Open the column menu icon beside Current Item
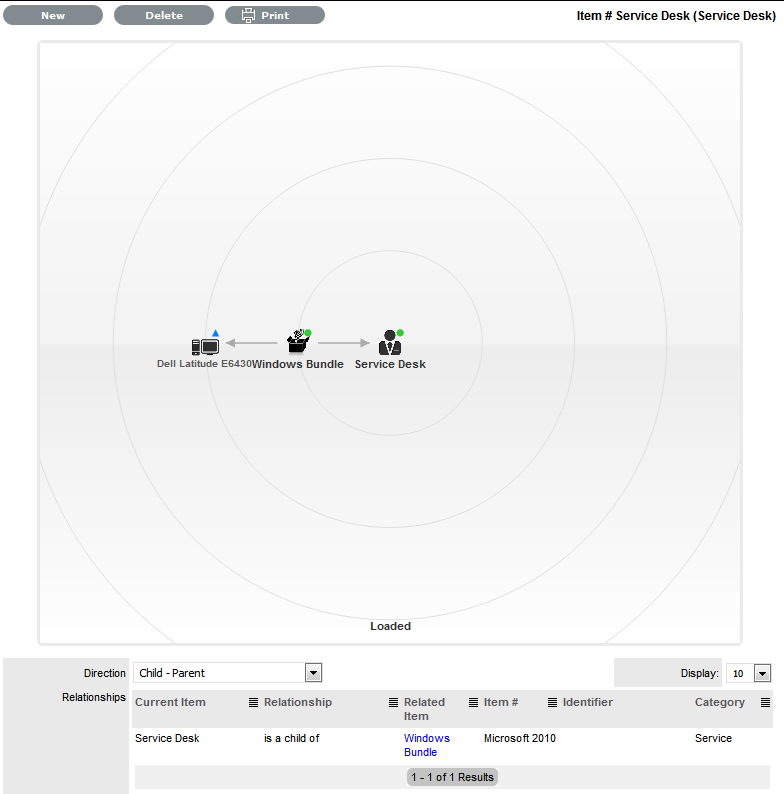 253,702
